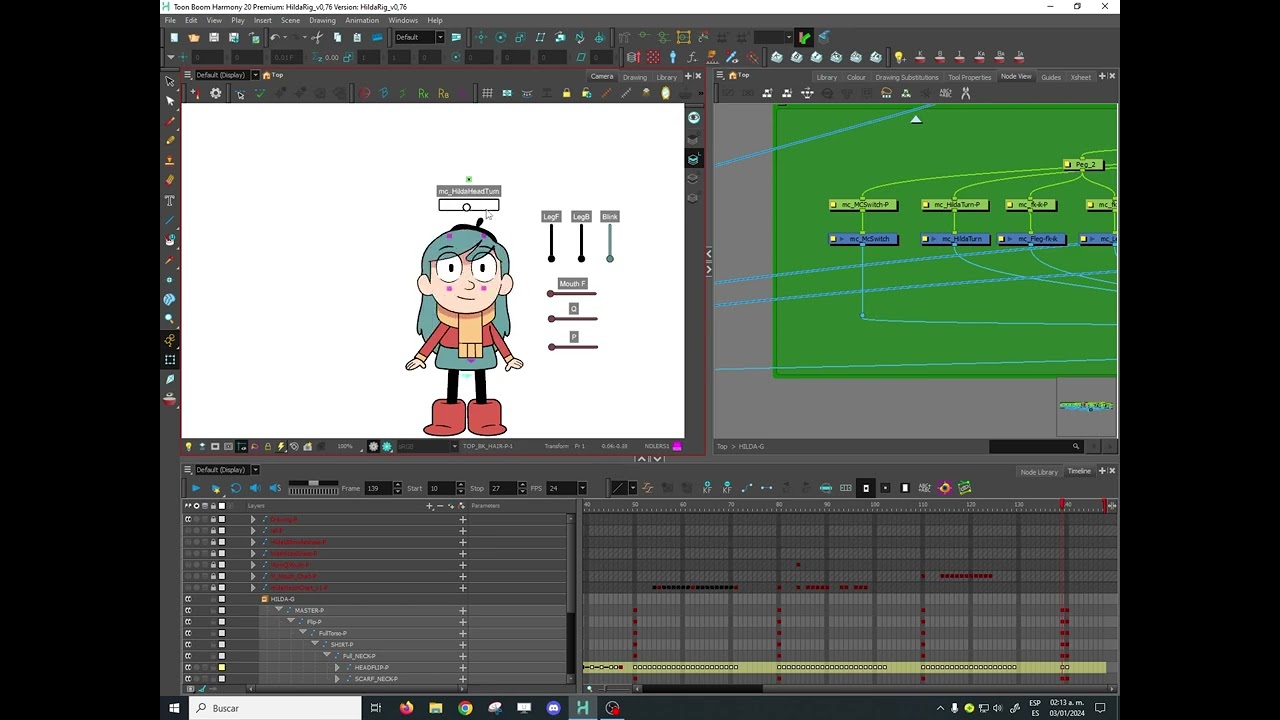This screenshot has height=720, width=1280.
Task: Switch to the Tool Properties tab
Action: point(969,77)
